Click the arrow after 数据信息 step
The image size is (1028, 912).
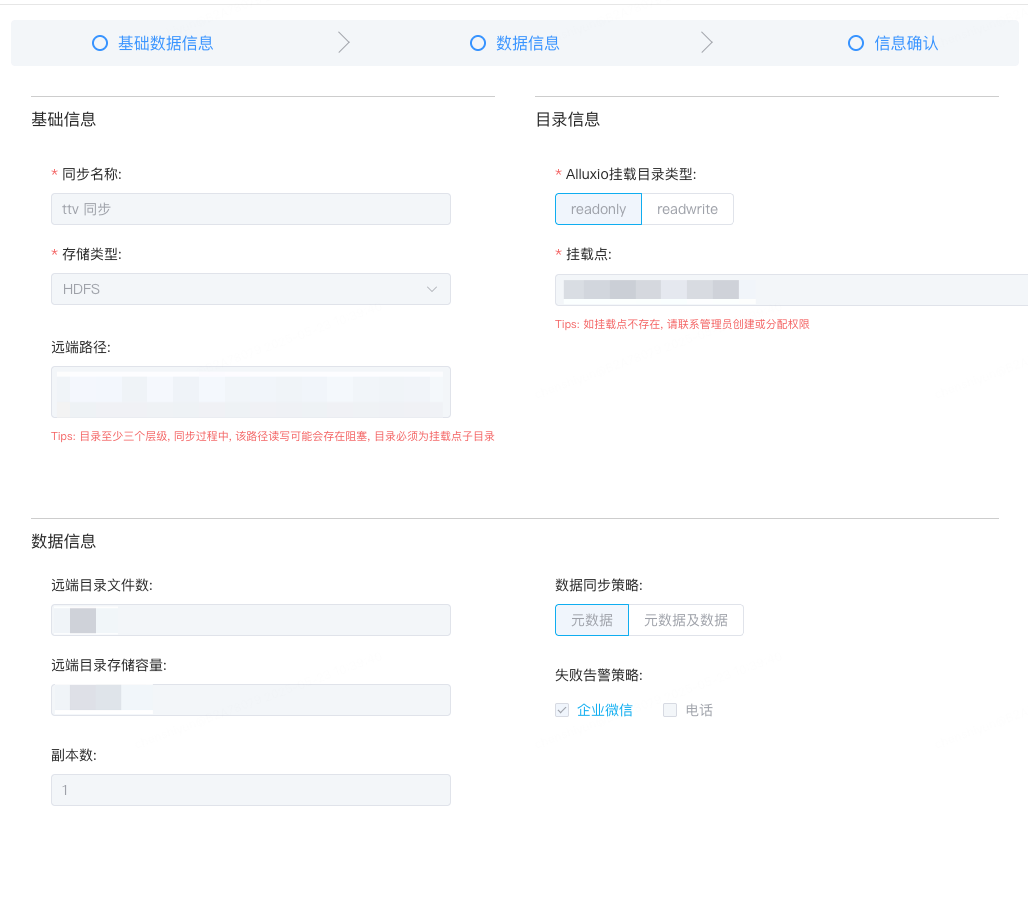(x=707, y=43)
